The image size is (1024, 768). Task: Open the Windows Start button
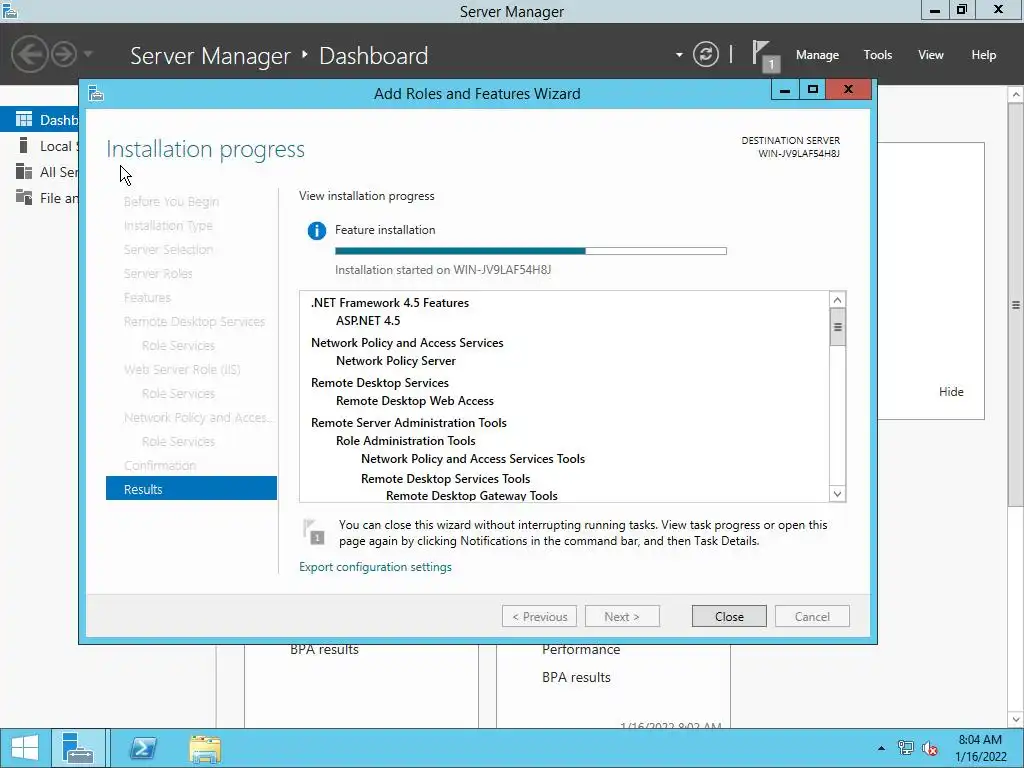[x=25, y=748]
